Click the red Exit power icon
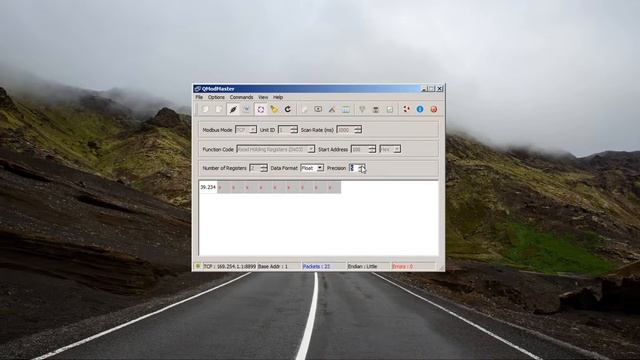 tap(433, 109)
